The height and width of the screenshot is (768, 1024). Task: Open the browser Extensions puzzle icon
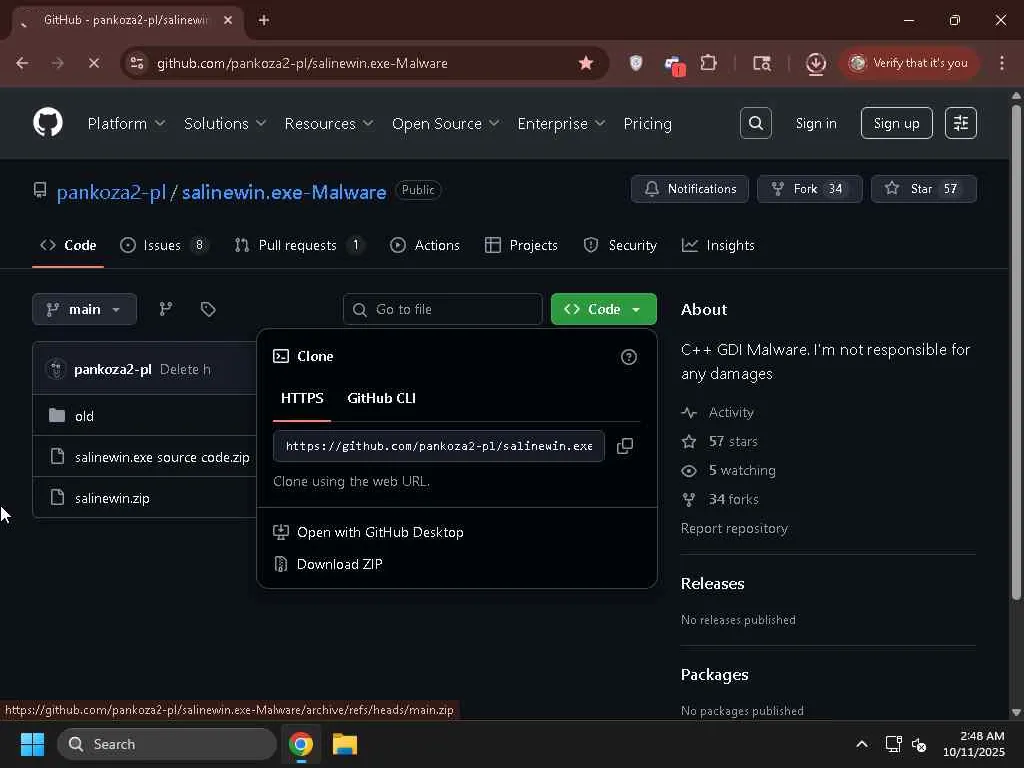(709, 63)
